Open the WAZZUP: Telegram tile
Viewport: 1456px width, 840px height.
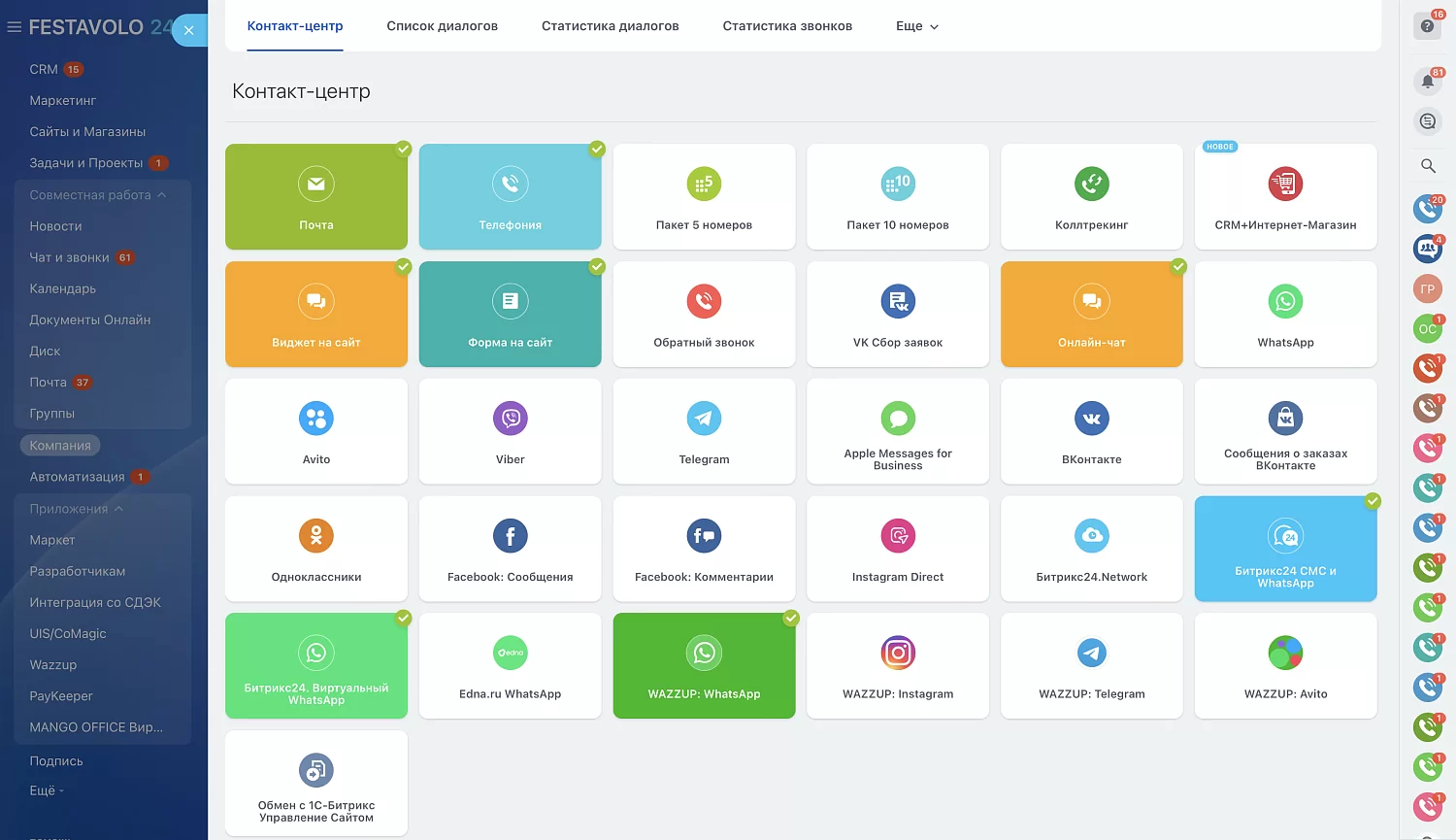(x=1092, y=666)
